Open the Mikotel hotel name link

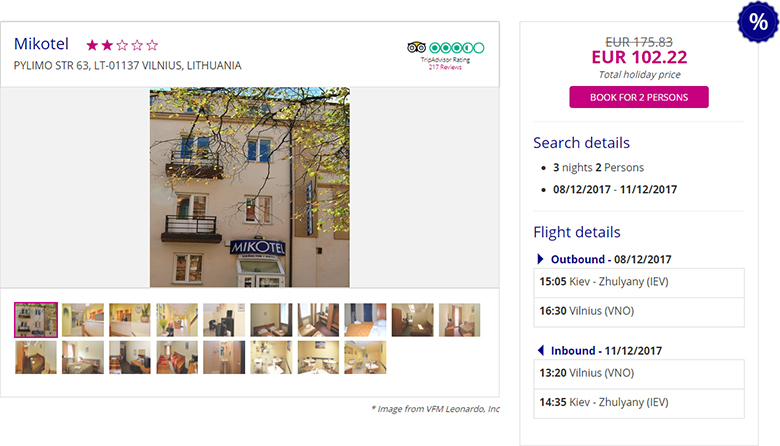[x=41, y=44]
